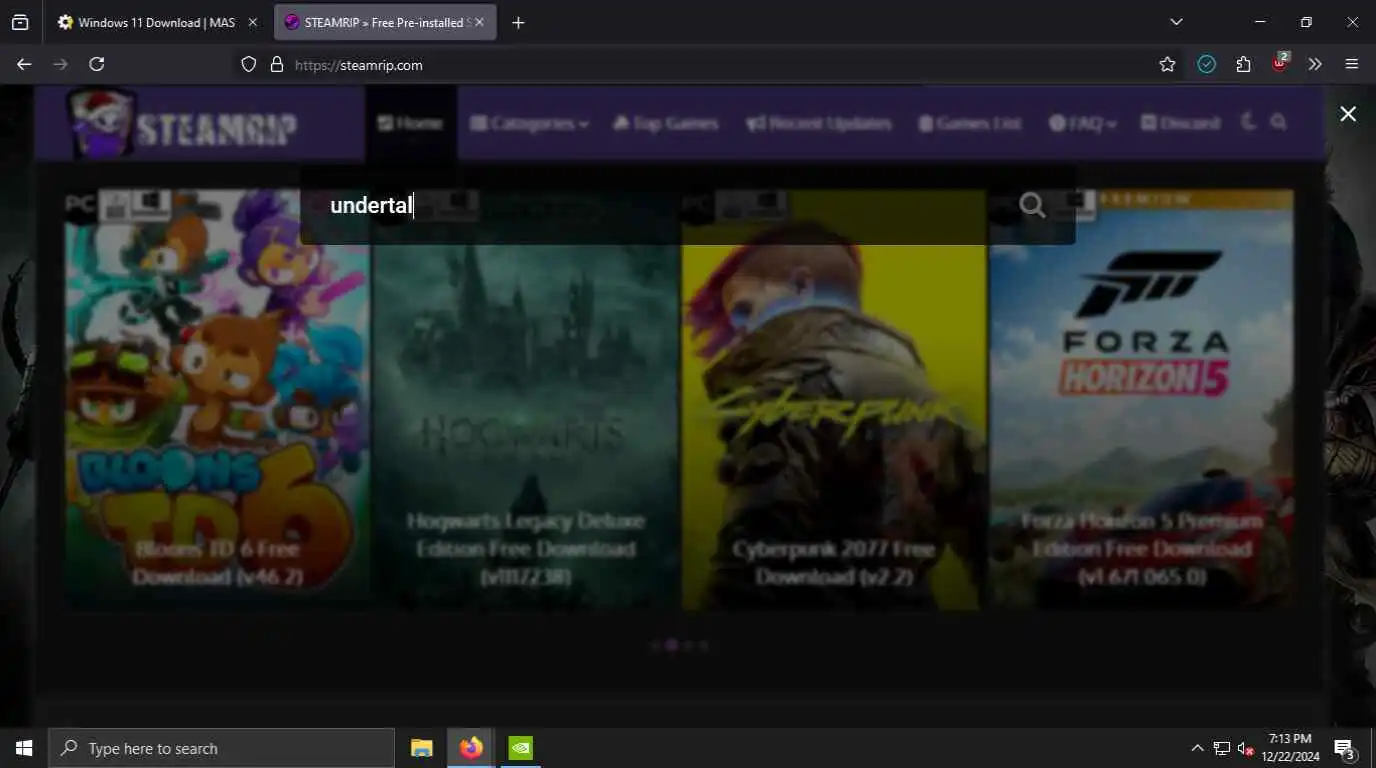Click Firefox icon in taskbar
Image resolution: width=1376 pixels, height=768 pixels.
point(471,748)
